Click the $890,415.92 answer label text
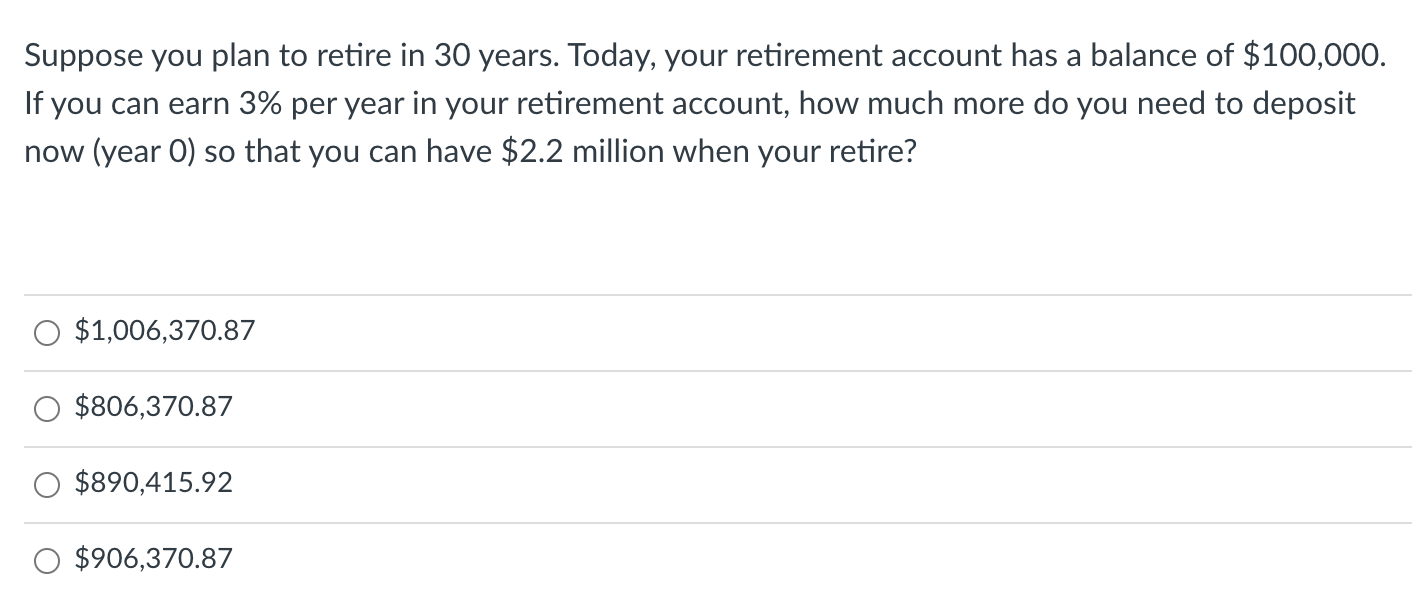 (154, 483)
